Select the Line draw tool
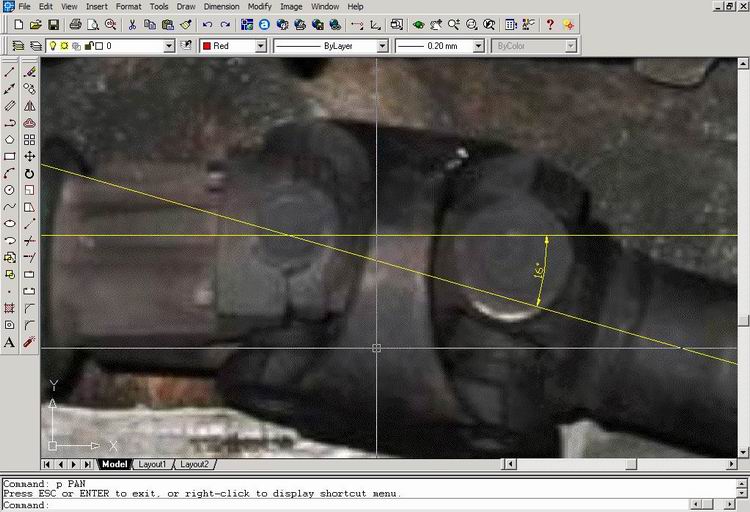 (x=10, y=72)
